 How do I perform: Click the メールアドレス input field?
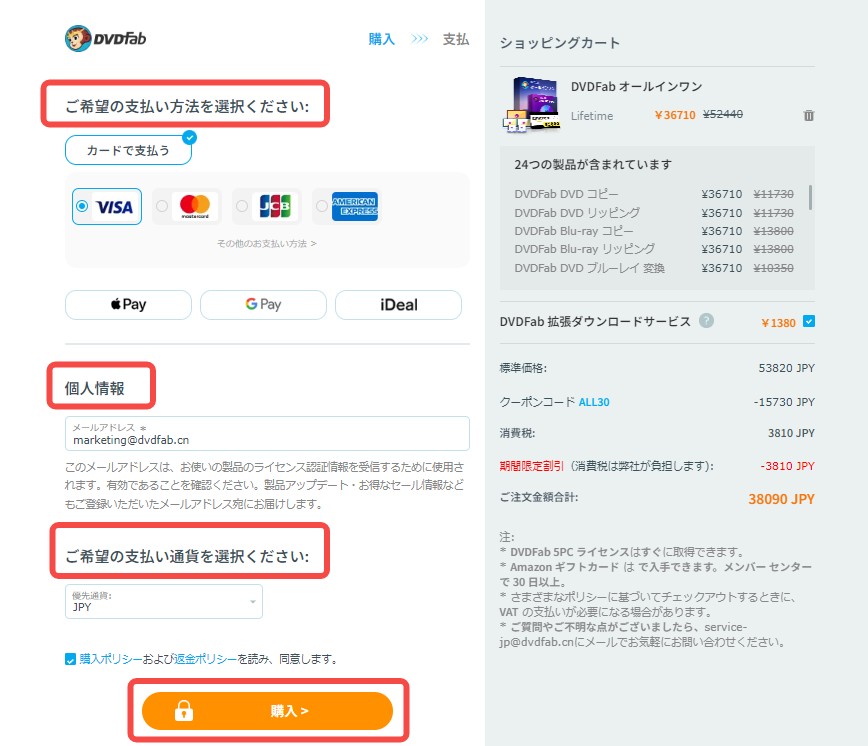267,433
